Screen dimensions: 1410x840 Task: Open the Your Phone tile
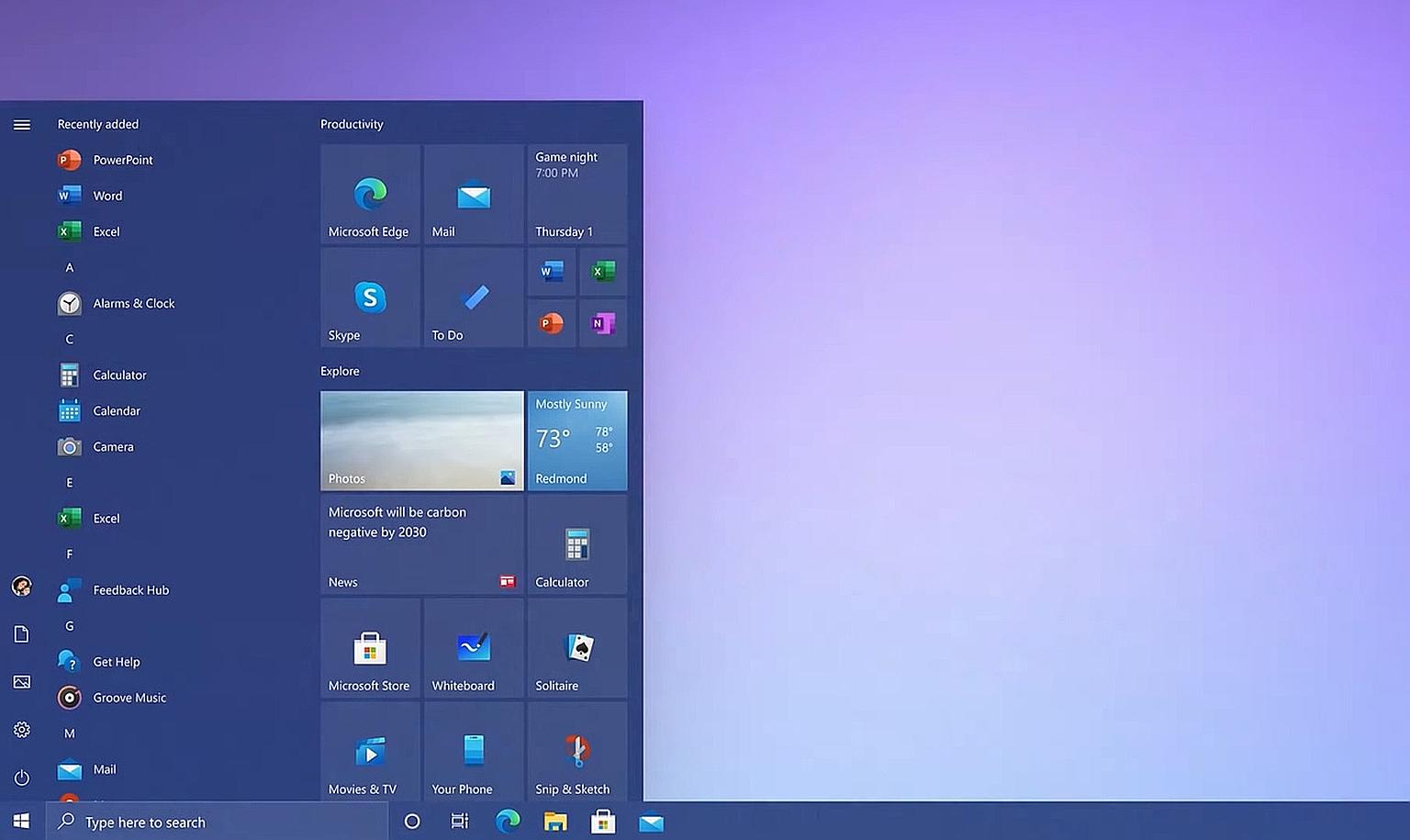[473, 753]
